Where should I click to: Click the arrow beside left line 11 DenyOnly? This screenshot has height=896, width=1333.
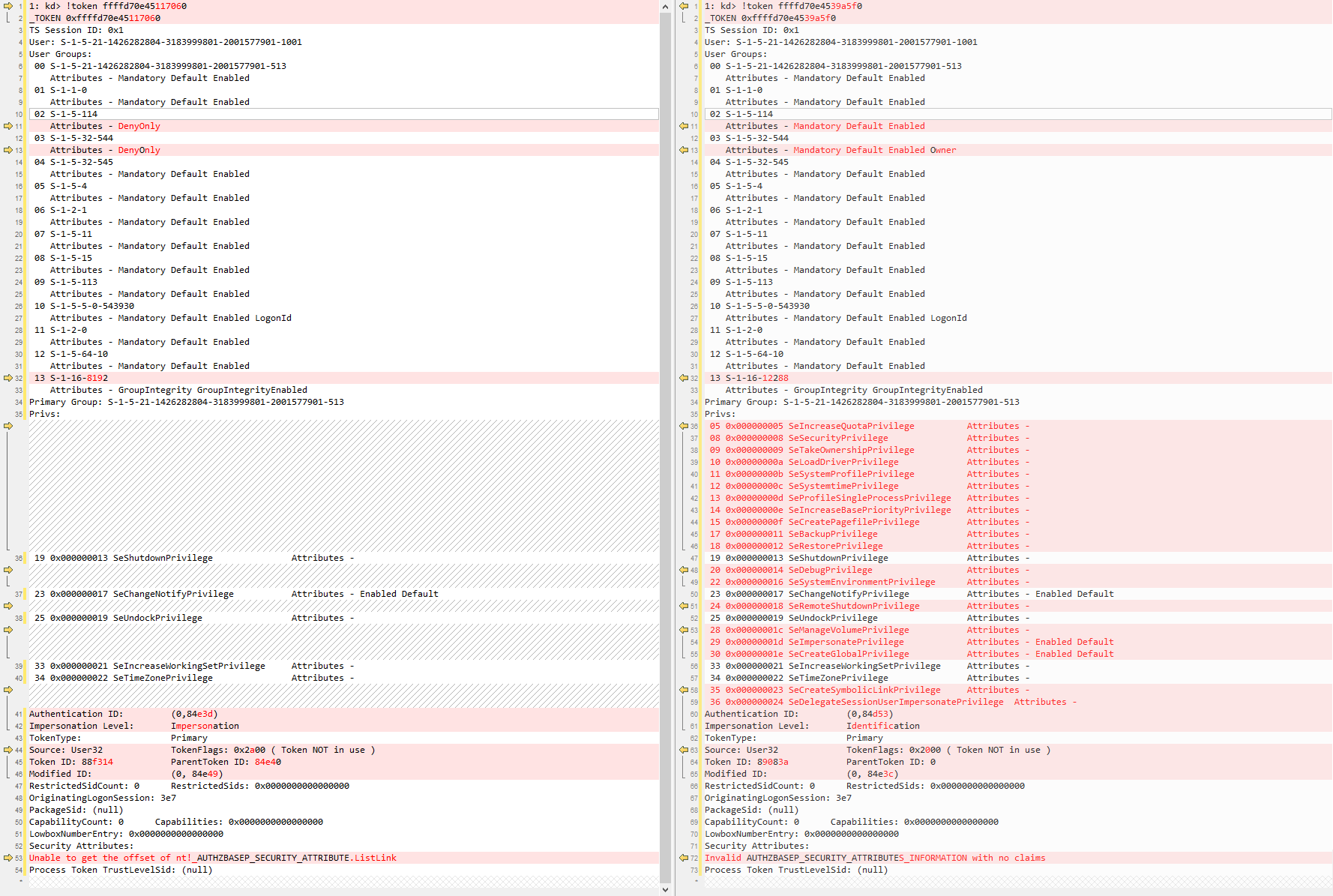[x=8, y=126]
